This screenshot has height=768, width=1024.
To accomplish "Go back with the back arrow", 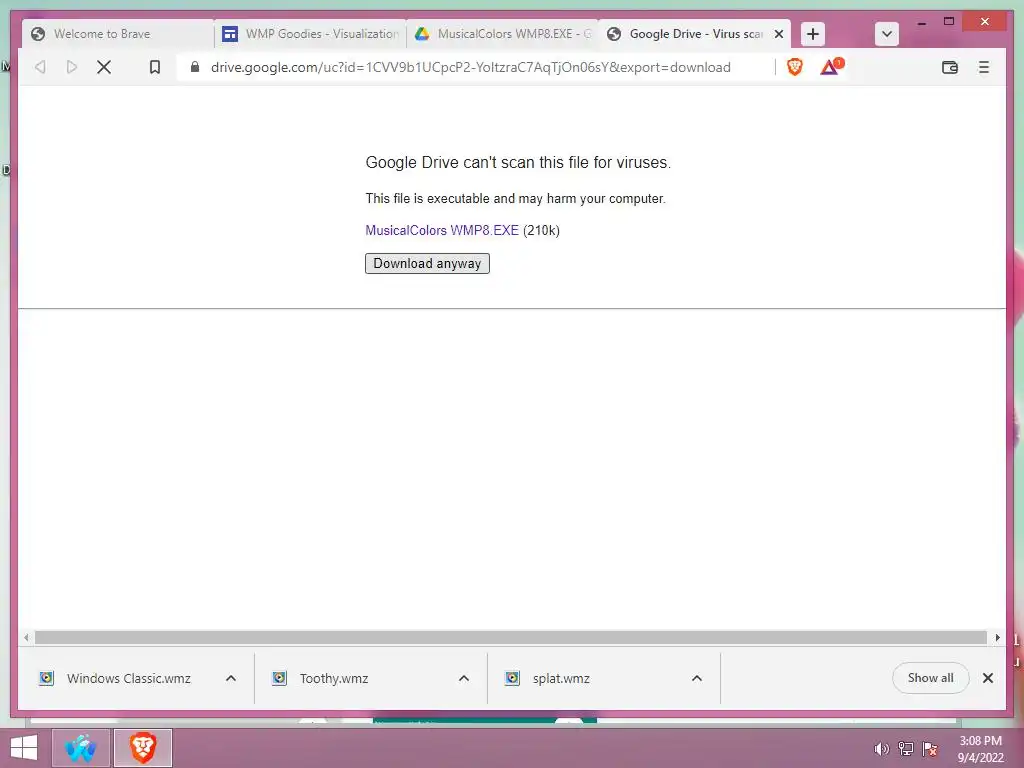I will coord(40,67).
